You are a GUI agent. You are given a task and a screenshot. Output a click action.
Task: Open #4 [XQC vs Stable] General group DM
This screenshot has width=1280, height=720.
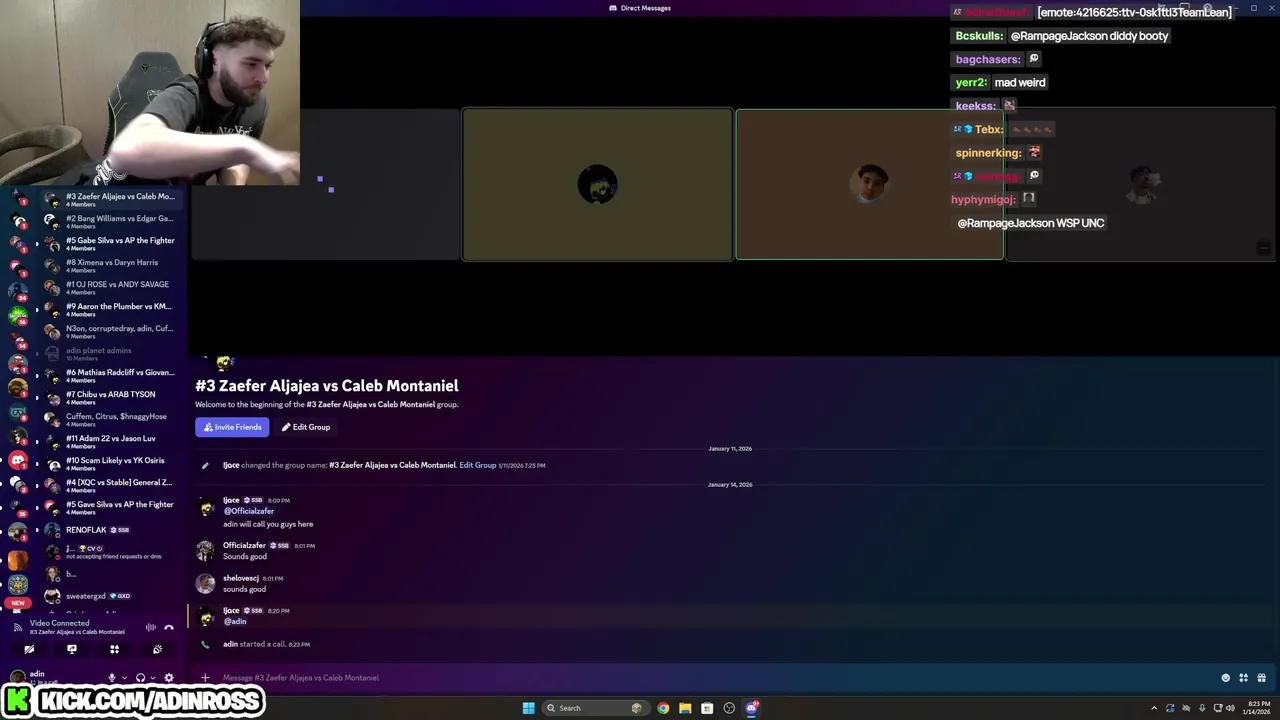[112, 486]
